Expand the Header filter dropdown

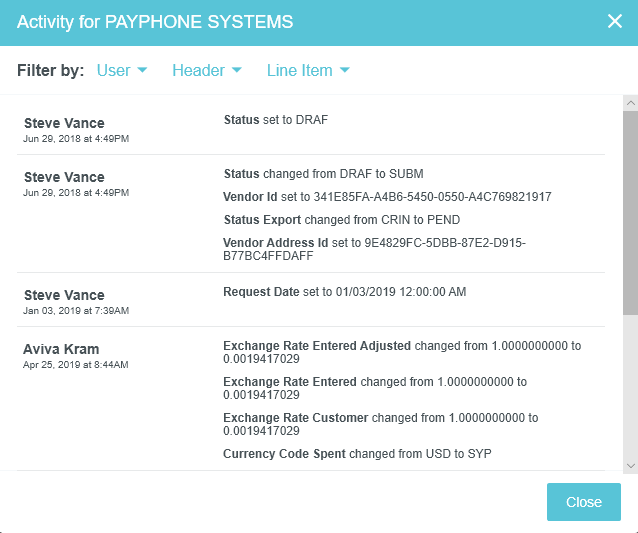tap(206, 70)
